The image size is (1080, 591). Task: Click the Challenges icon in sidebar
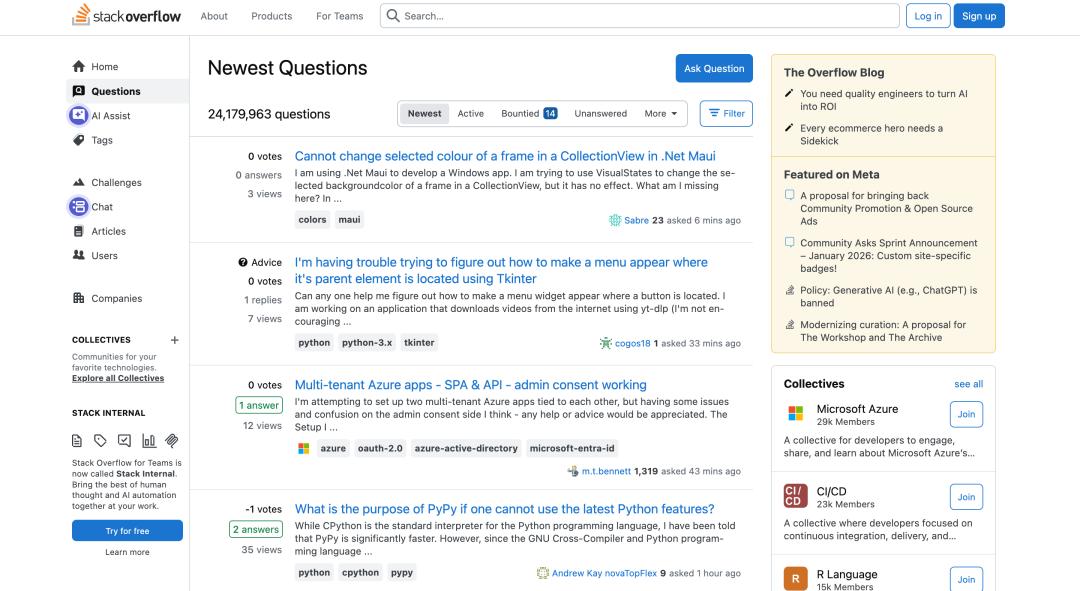pos(79,183)
